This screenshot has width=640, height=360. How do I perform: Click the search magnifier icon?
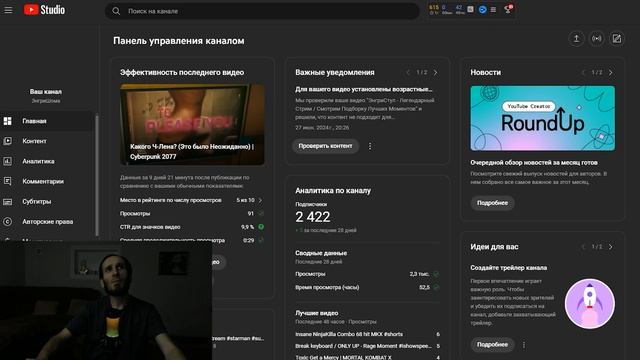116,11
